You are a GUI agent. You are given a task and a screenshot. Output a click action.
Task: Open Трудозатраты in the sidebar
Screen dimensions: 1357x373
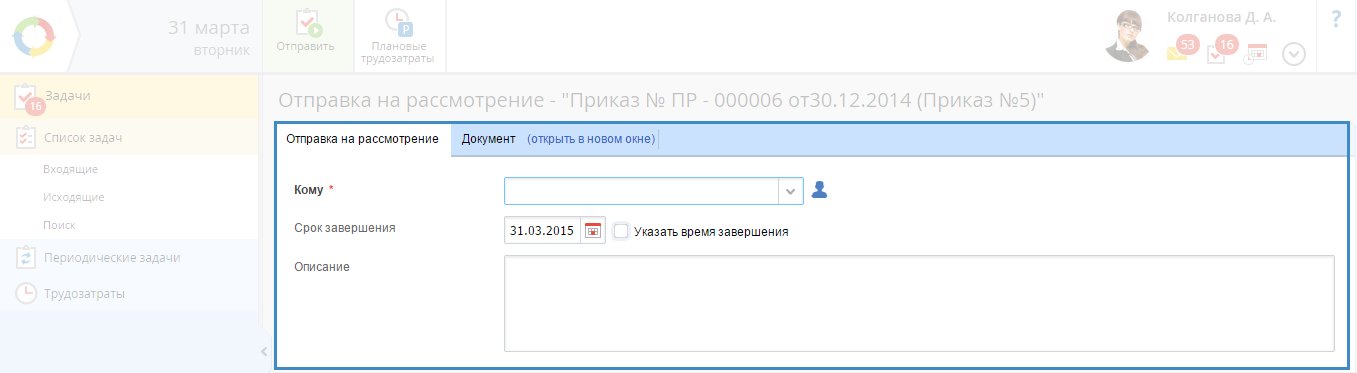click(130, 293)
